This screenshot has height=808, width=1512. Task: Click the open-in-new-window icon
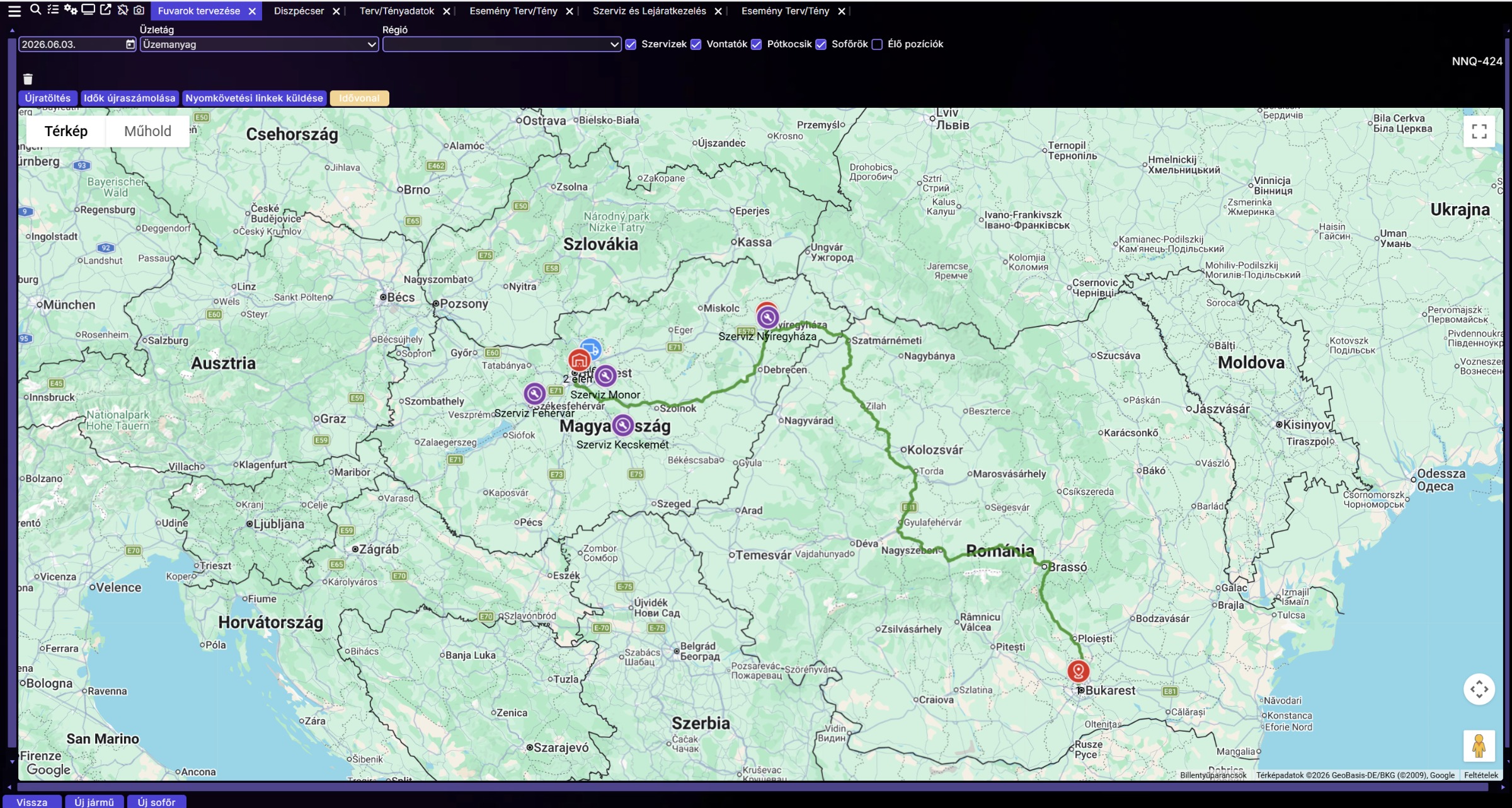pos(106,9)
